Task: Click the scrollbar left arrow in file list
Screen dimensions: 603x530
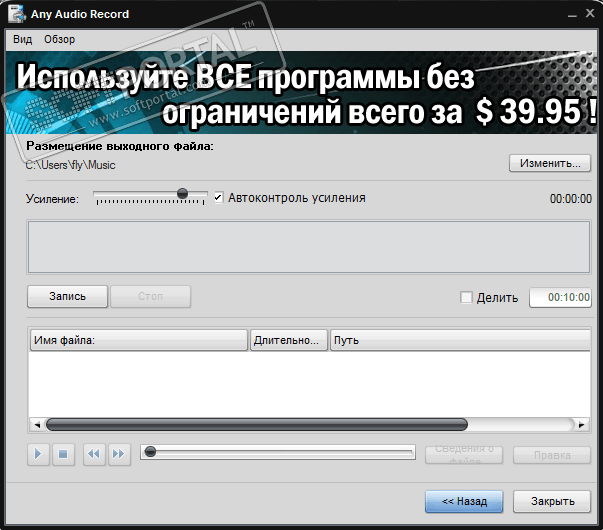Action: [37, 425]
